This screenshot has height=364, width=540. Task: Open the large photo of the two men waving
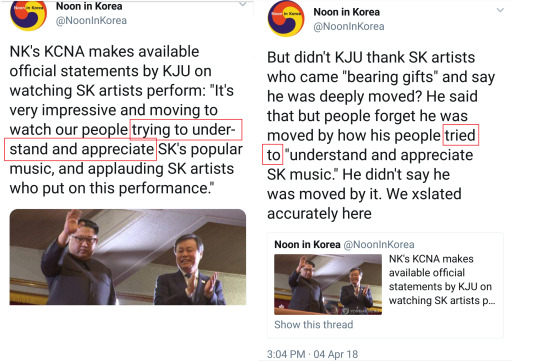pos(128,257)
